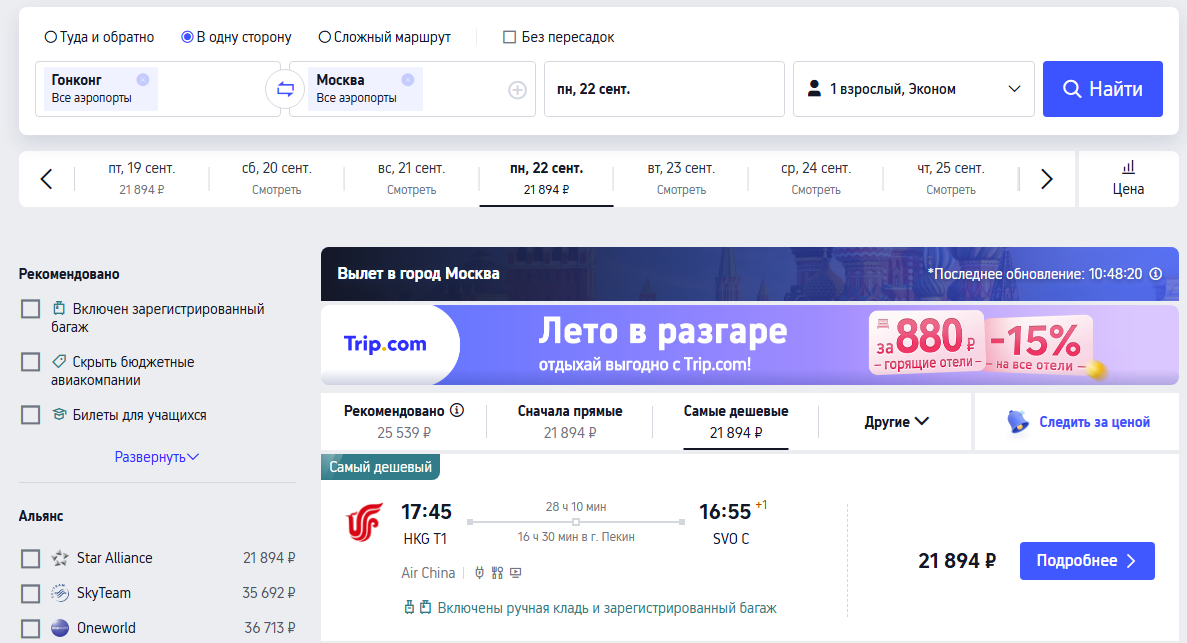
Task: Filter by Star Alliance checkbox
Action: 30,559
